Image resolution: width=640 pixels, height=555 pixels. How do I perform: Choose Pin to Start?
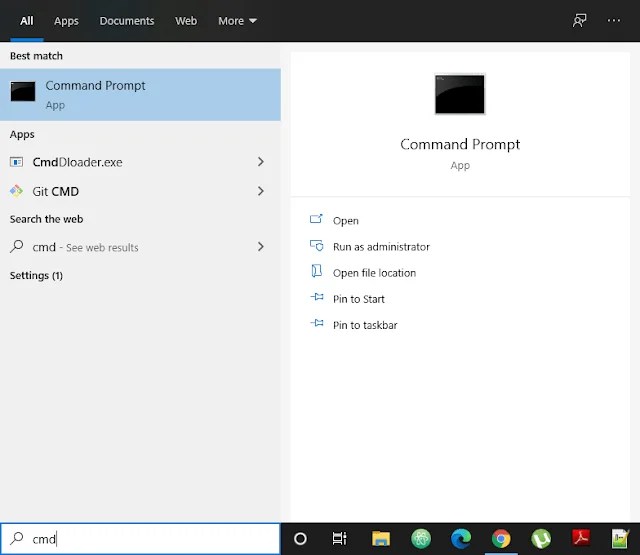[x=358, y=299]
